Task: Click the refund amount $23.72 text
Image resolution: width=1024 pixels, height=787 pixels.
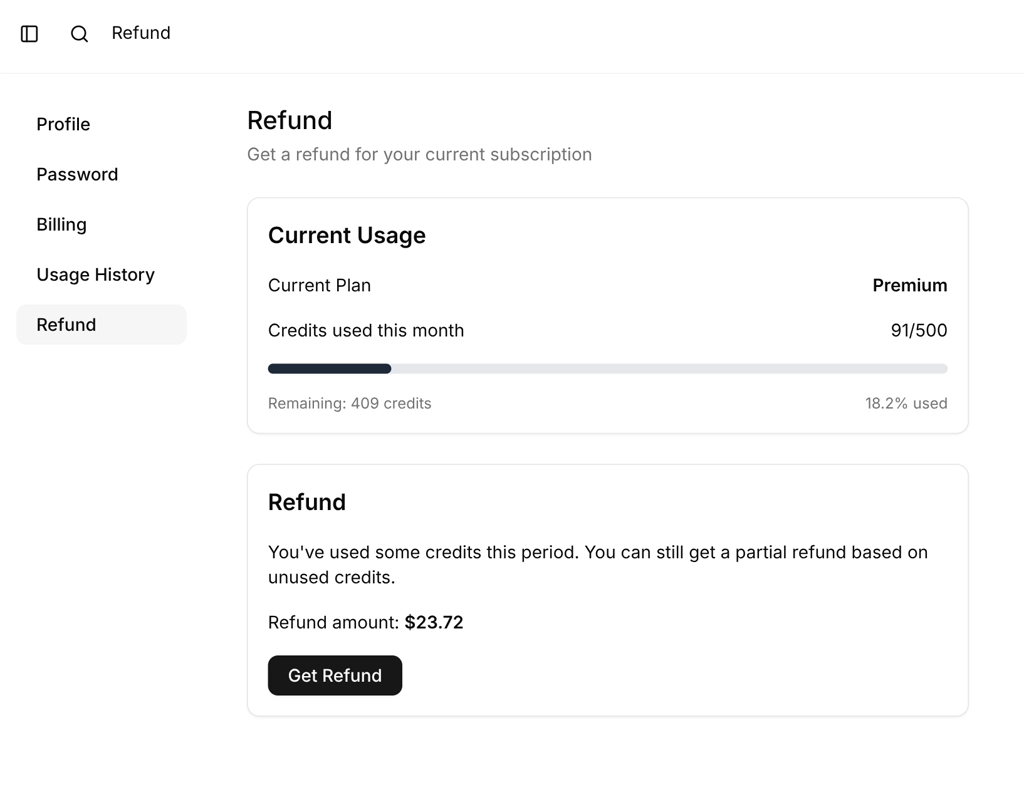Action: tap(434, 622)
